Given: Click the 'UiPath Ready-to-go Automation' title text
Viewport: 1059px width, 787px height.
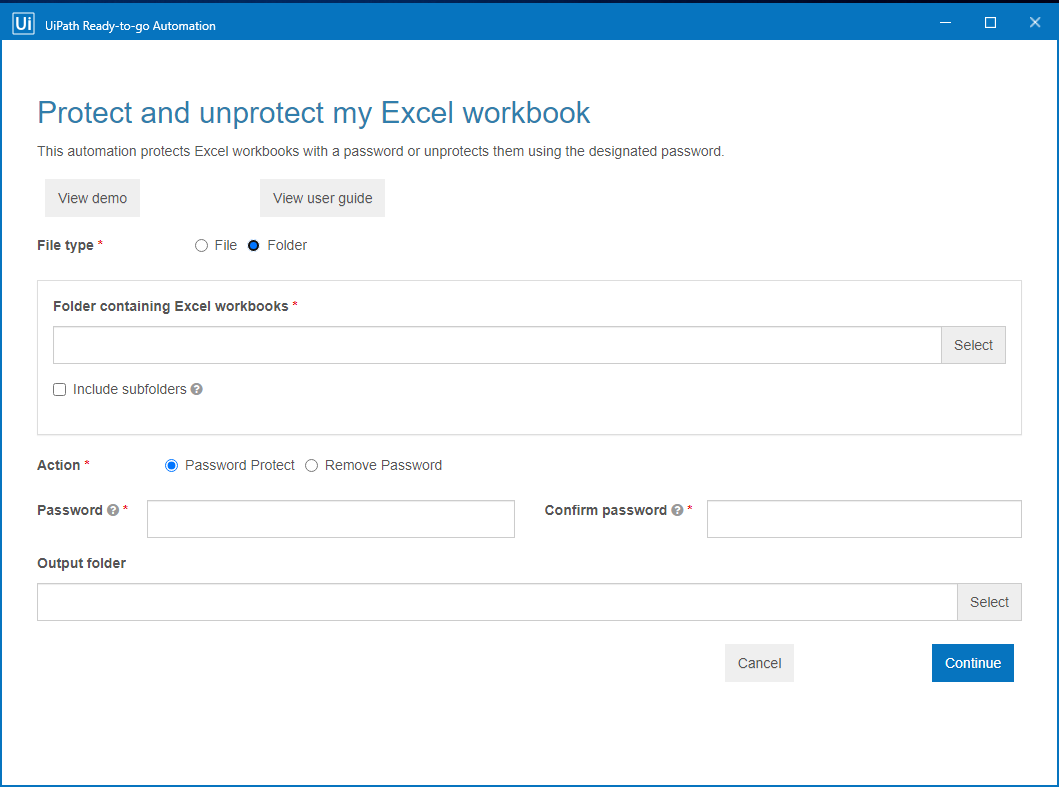Looking at the screenshot, I should (x=130, y=26).
